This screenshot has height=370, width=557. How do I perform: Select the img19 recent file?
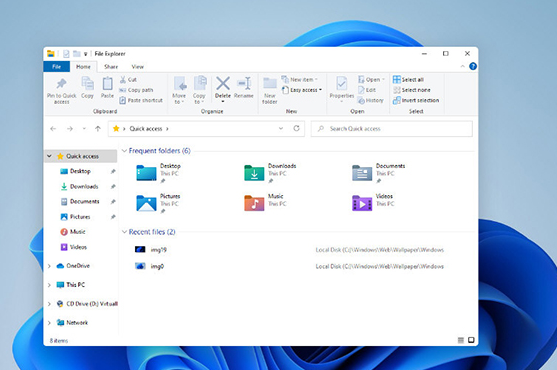point(290,250)
